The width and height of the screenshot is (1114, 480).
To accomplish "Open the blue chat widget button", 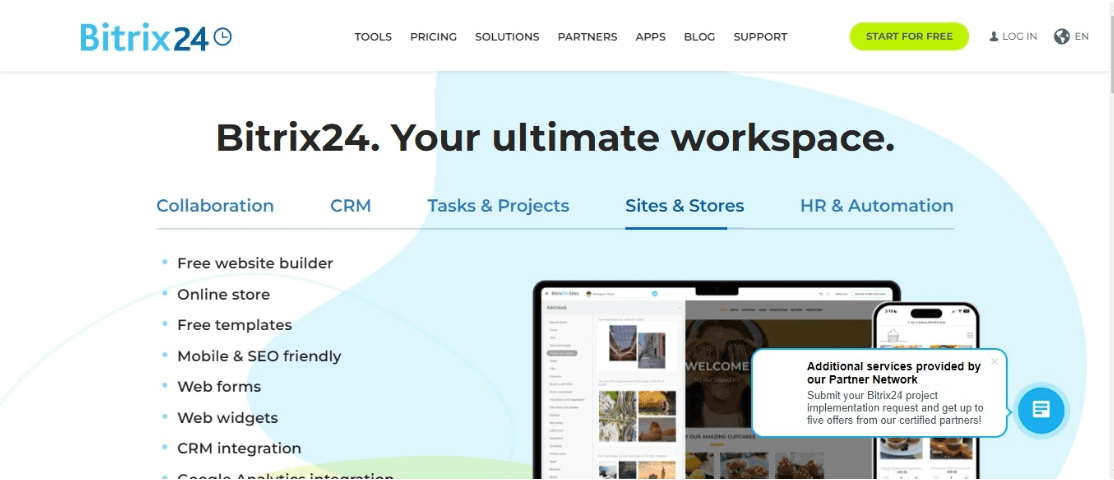I will [x=1041, y=410].
